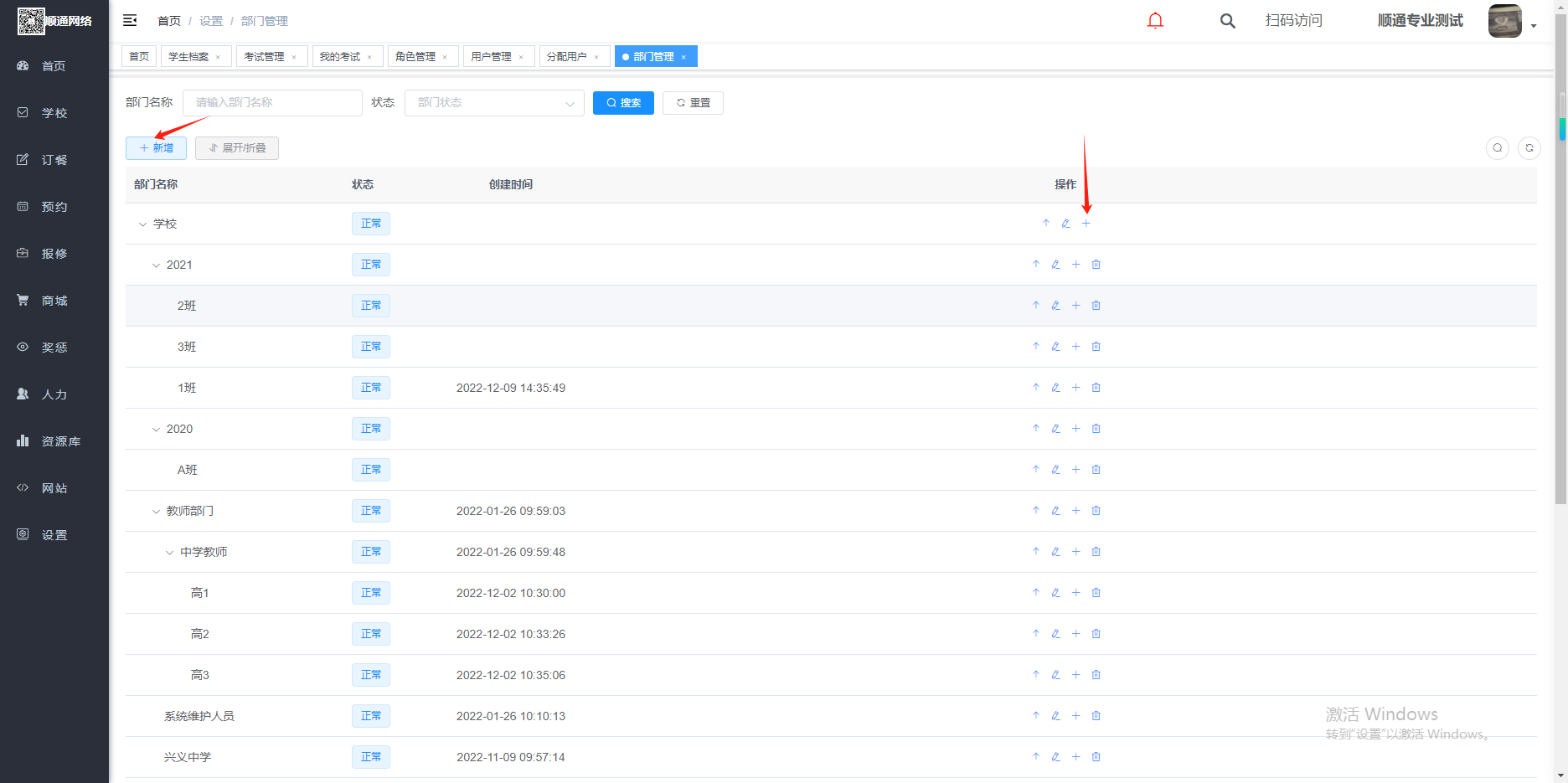1568x783 pixels.
Task: Toggle the circular show/hide search icon
Action: pyautogui.click(x=1497, y=148)
